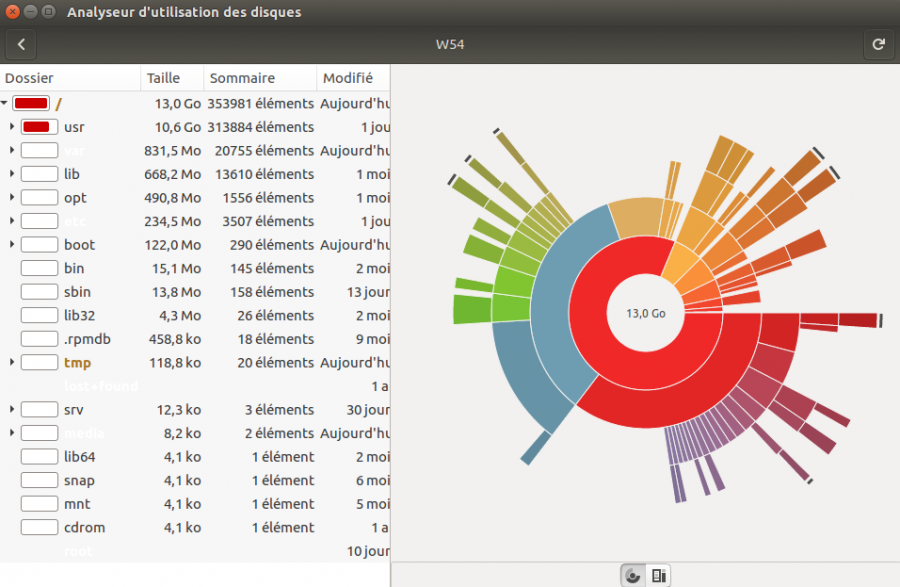Click the empty usage bar for boot

(x=40, y=244)
